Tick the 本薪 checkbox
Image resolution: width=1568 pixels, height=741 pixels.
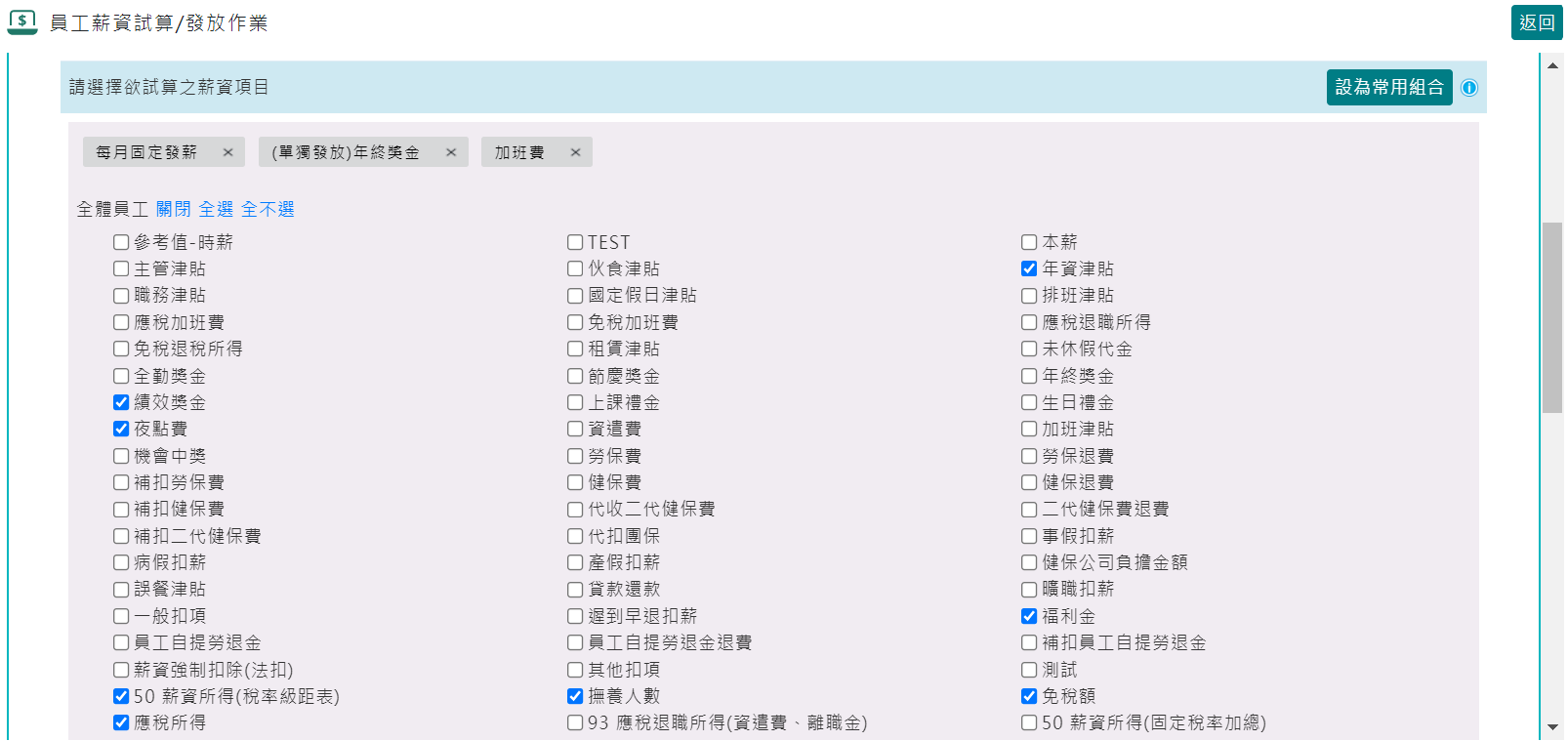(1029, 242)
